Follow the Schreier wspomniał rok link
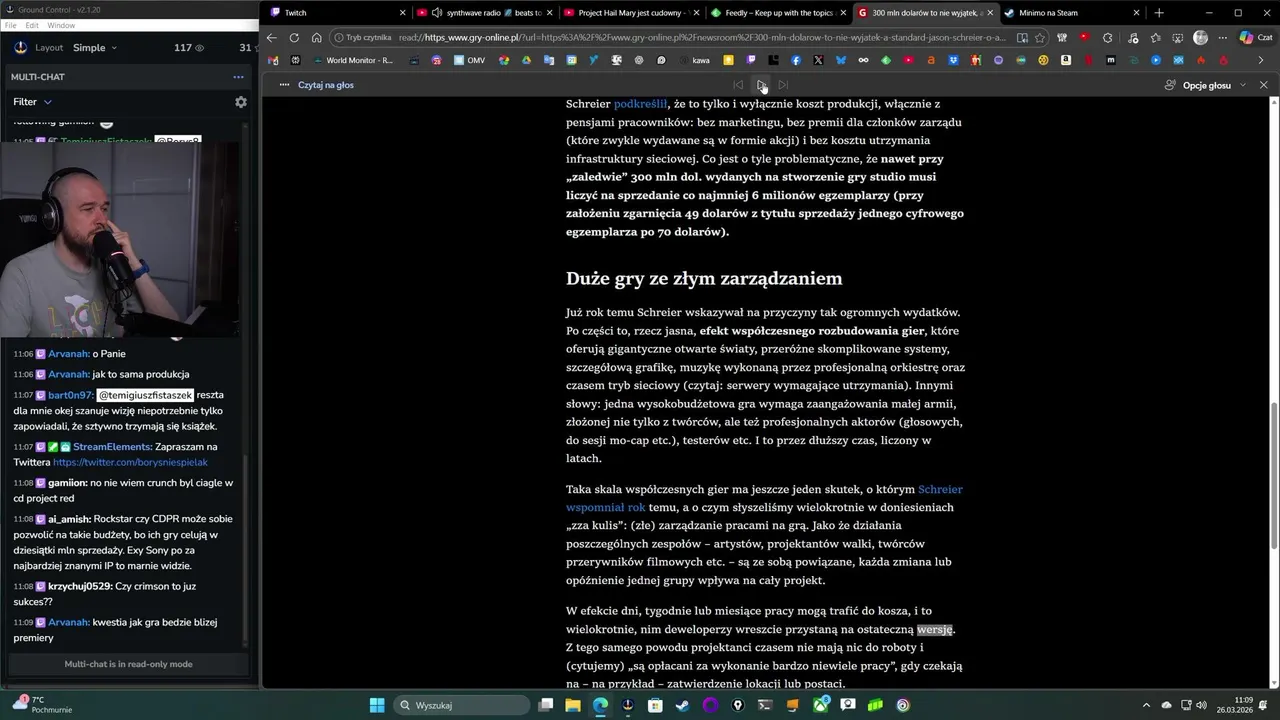 (x=764, y=498)
